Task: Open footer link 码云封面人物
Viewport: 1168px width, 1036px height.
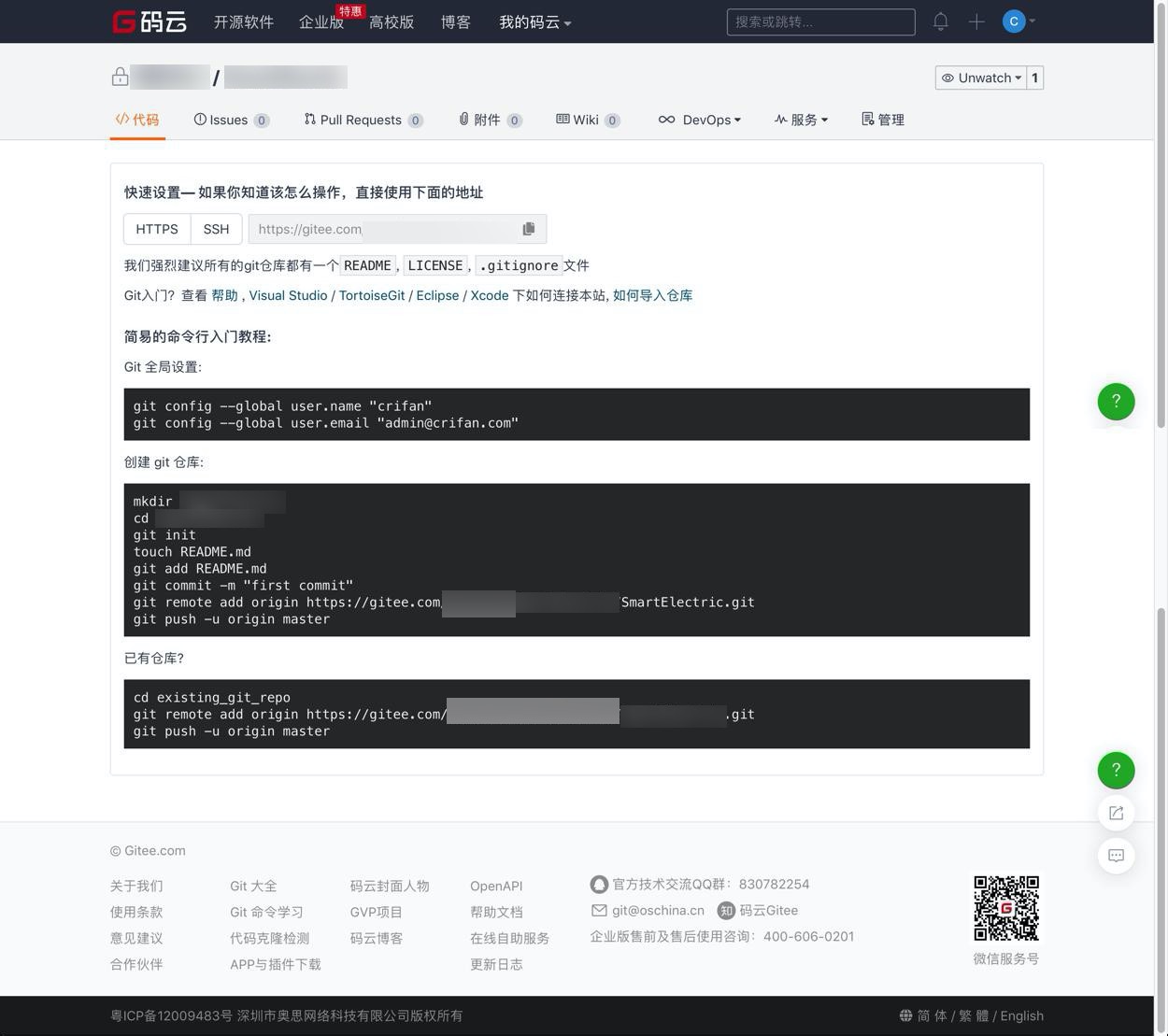Action: (x=390, y=886)
